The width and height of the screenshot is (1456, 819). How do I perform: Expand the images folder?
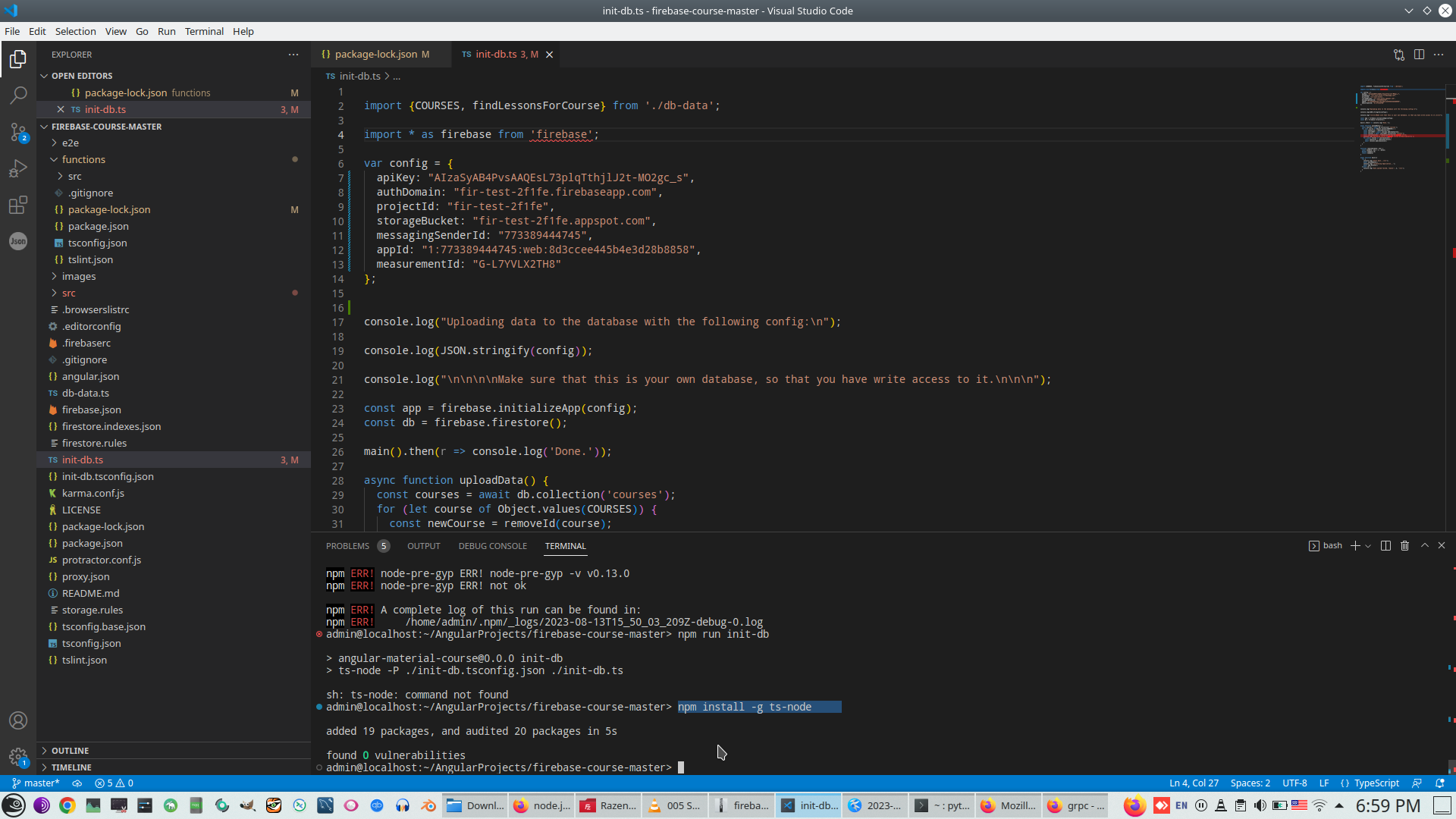[x=79, y=277]
